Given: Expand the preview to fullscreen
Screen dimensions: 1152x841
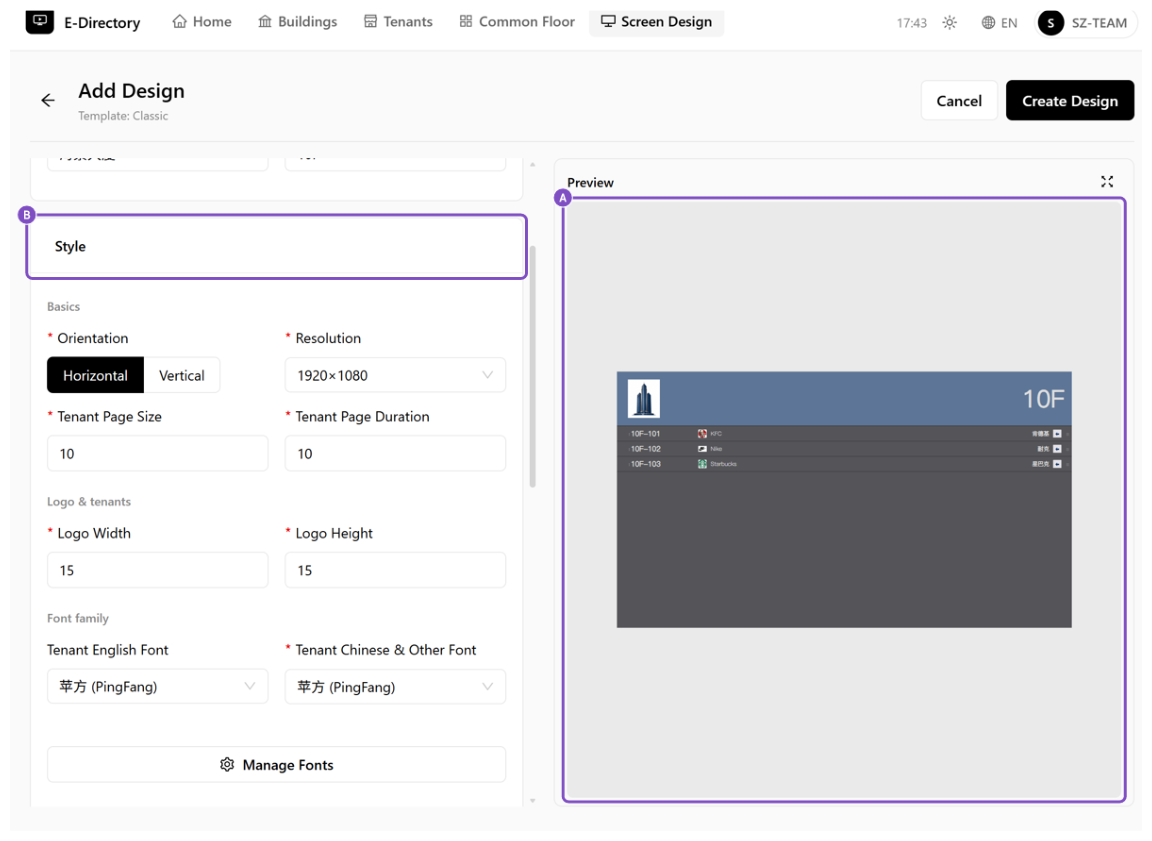Looking at the screenshot, I should (x=1107, y=181).
